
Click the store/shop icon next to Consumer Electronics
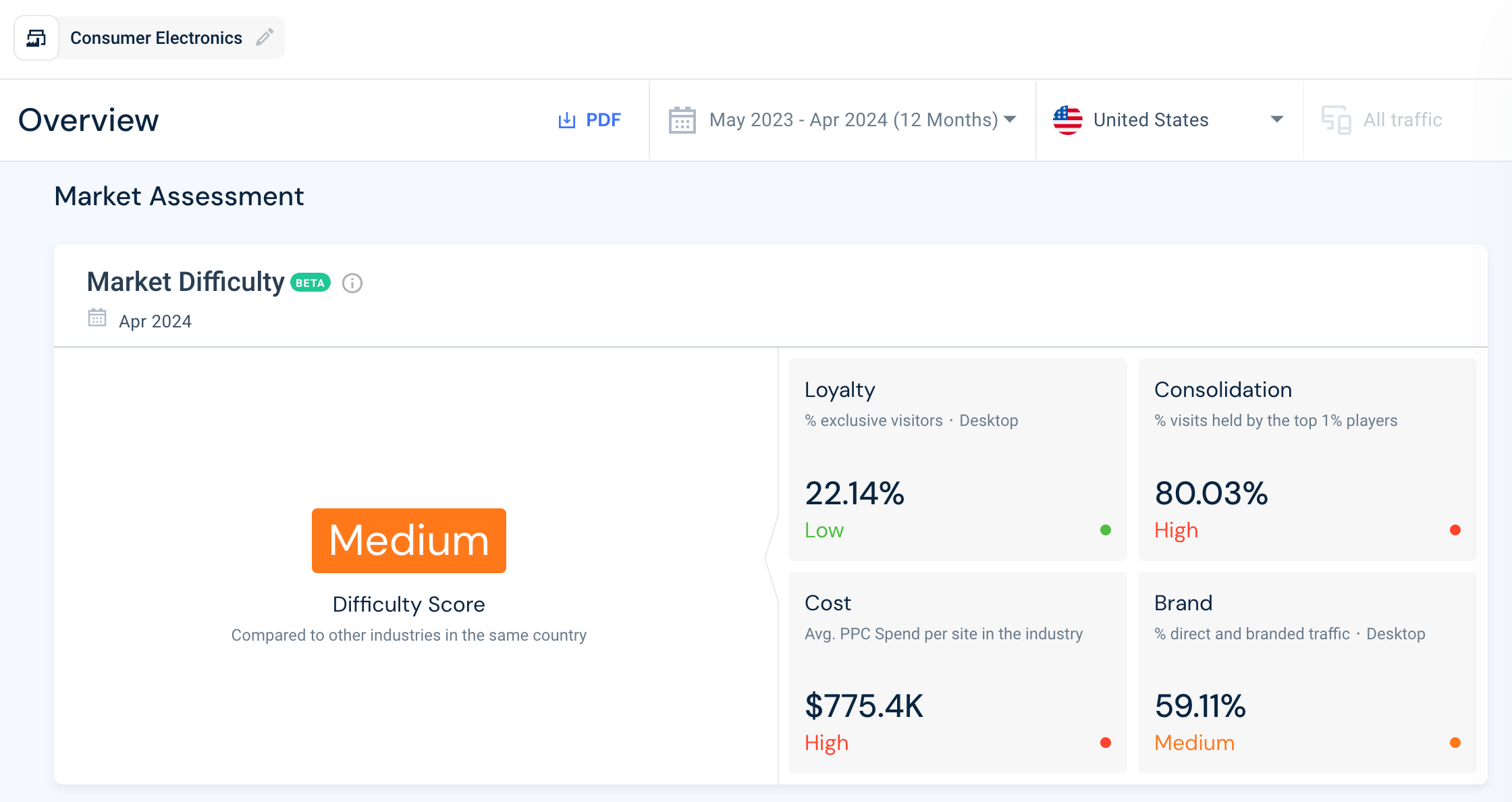click(x=36, y=38)
